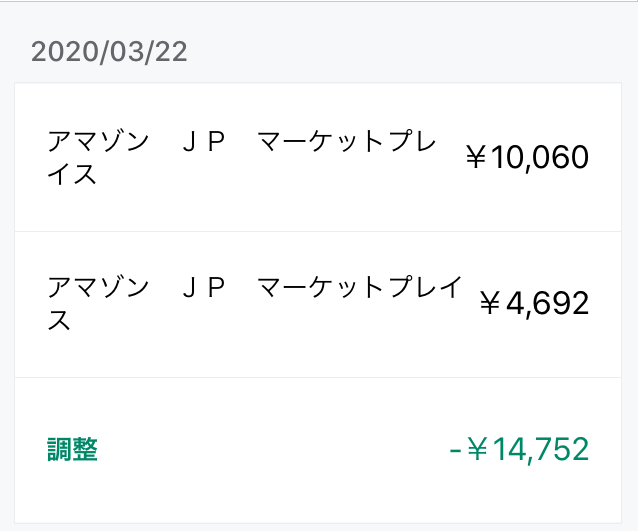Image resolution: width=638 pixels, height=531 pixels.
Task: Click the 2020/03/22 date header
Action: tap(109, 52)
